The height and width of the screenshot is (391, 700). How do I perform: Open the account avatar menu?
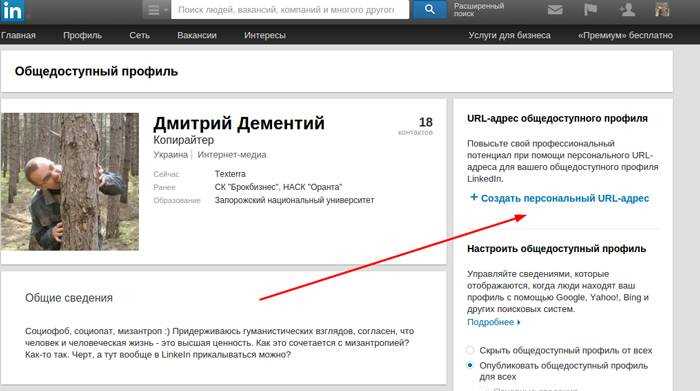coord(662,9)
